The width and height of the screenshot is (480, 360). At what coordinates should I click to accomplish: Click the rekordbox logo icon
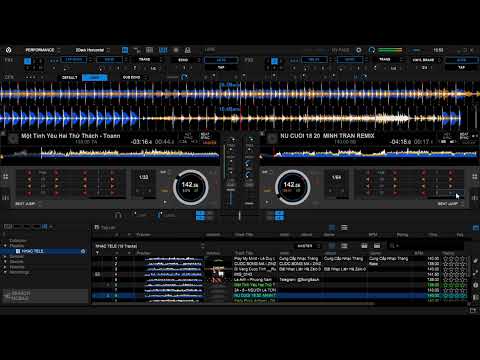(9, 50)
